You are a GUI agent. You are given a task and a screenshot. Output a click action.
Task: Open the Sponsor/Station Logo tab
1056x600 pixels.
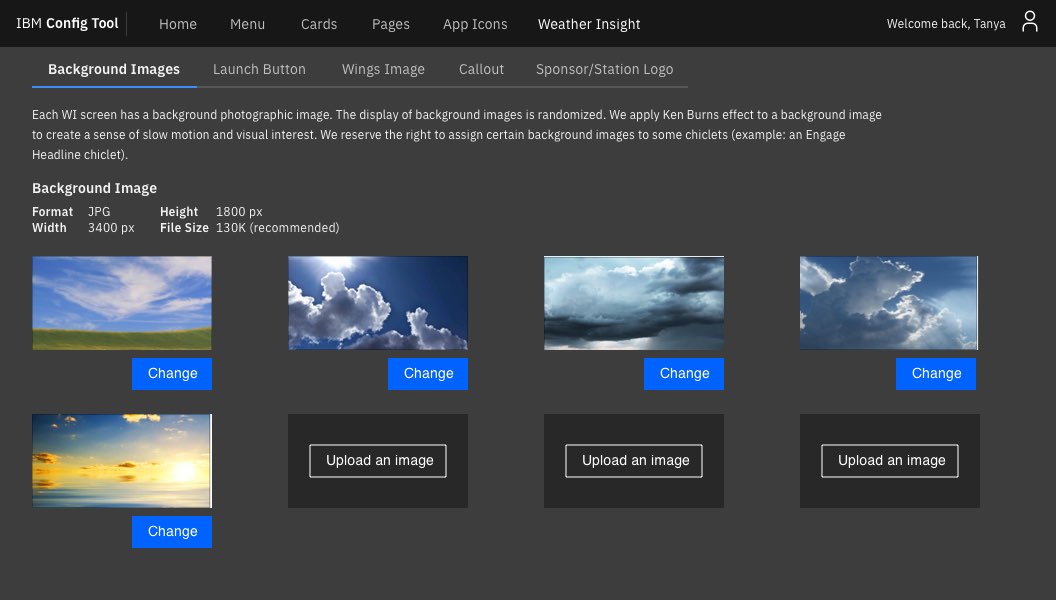[604, 69]
